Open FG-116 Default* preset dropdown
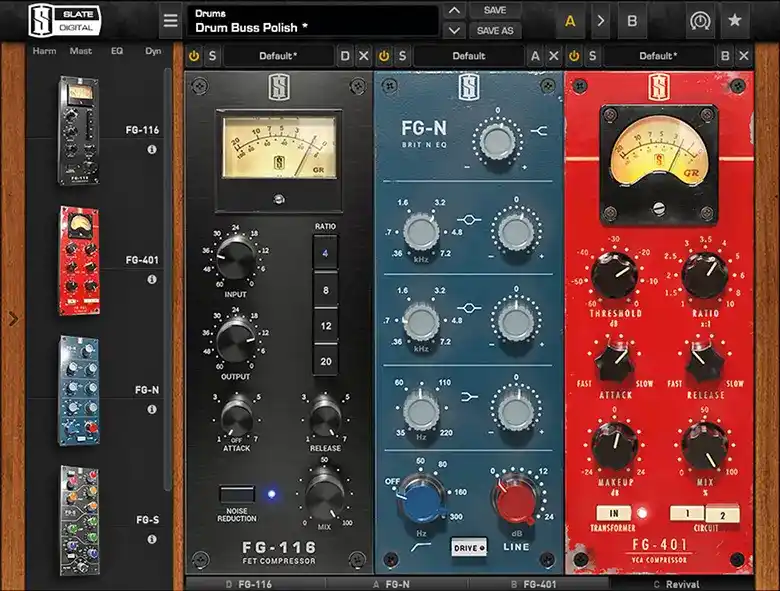This screenshot has width=780, height=591. click(x=278, y=56)
